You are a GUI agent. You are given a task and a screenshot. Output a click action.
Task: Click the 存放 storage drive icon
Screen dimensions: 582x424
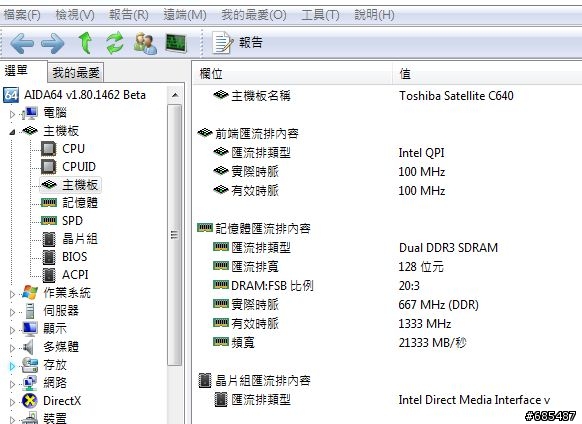[x=30, y=365]
